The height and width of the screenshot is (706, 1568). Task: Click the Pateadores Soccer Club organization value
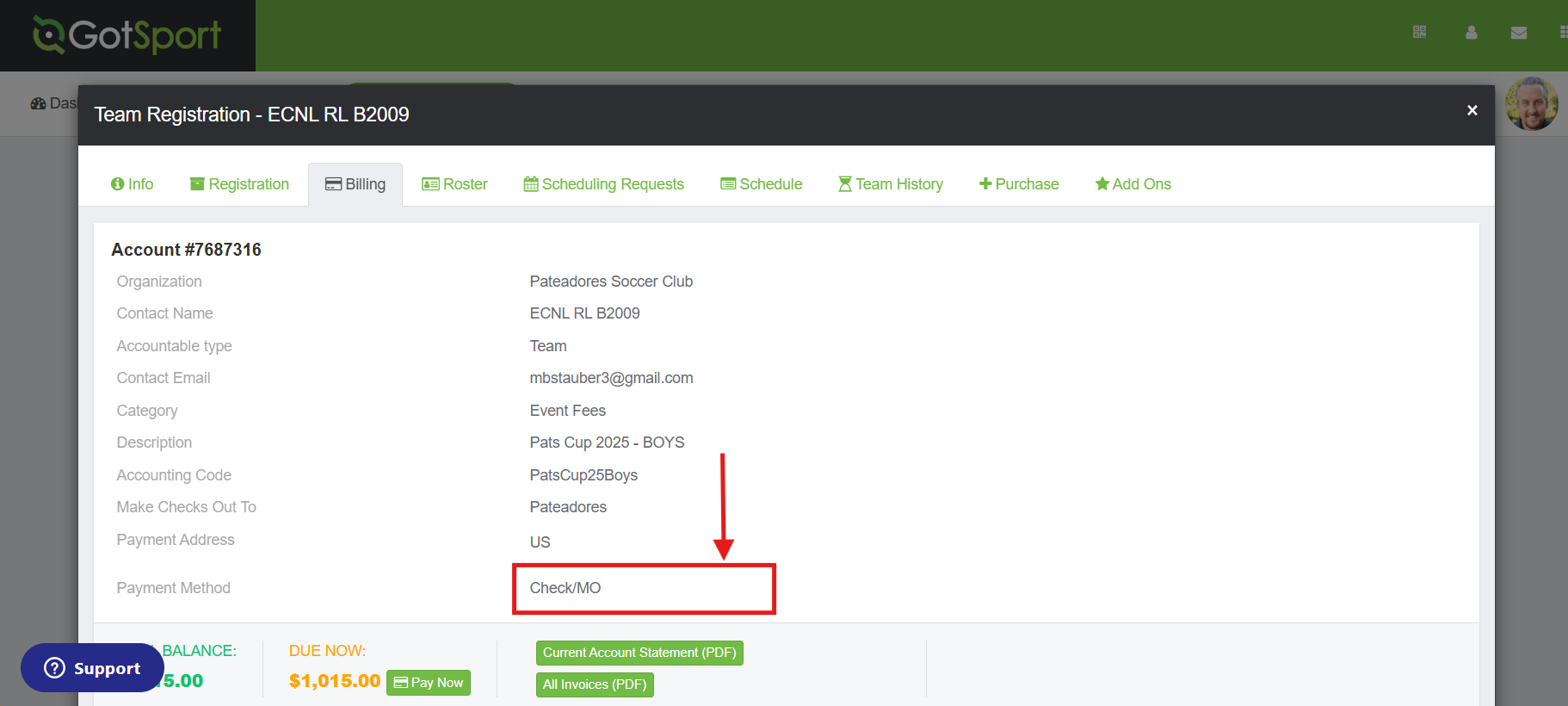click(x=611, y=282)
